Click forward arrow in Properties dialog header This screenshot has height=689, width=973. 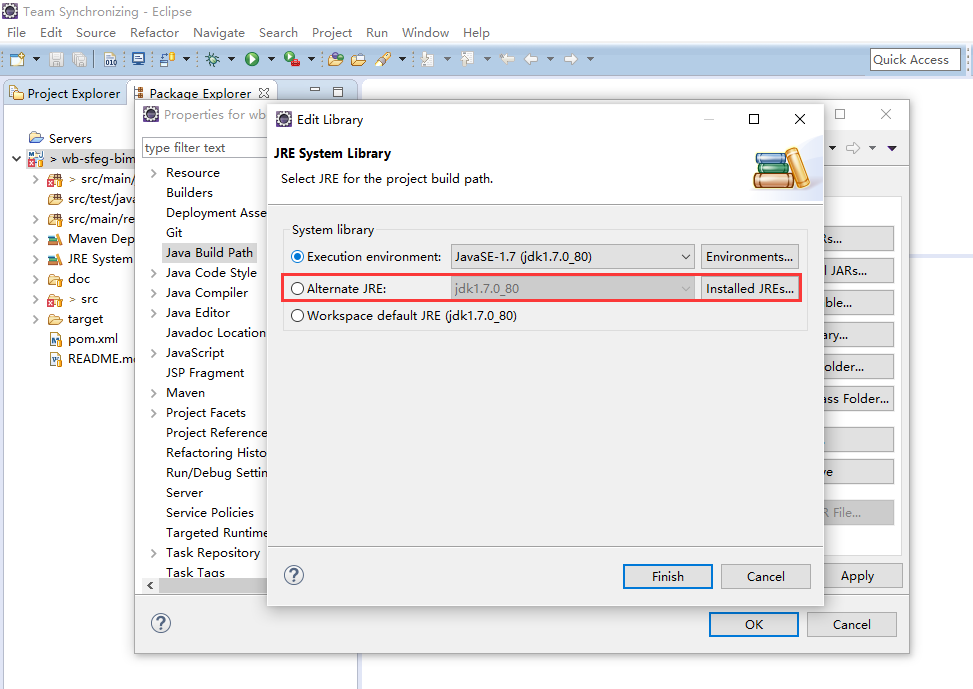tap(853, 148)
